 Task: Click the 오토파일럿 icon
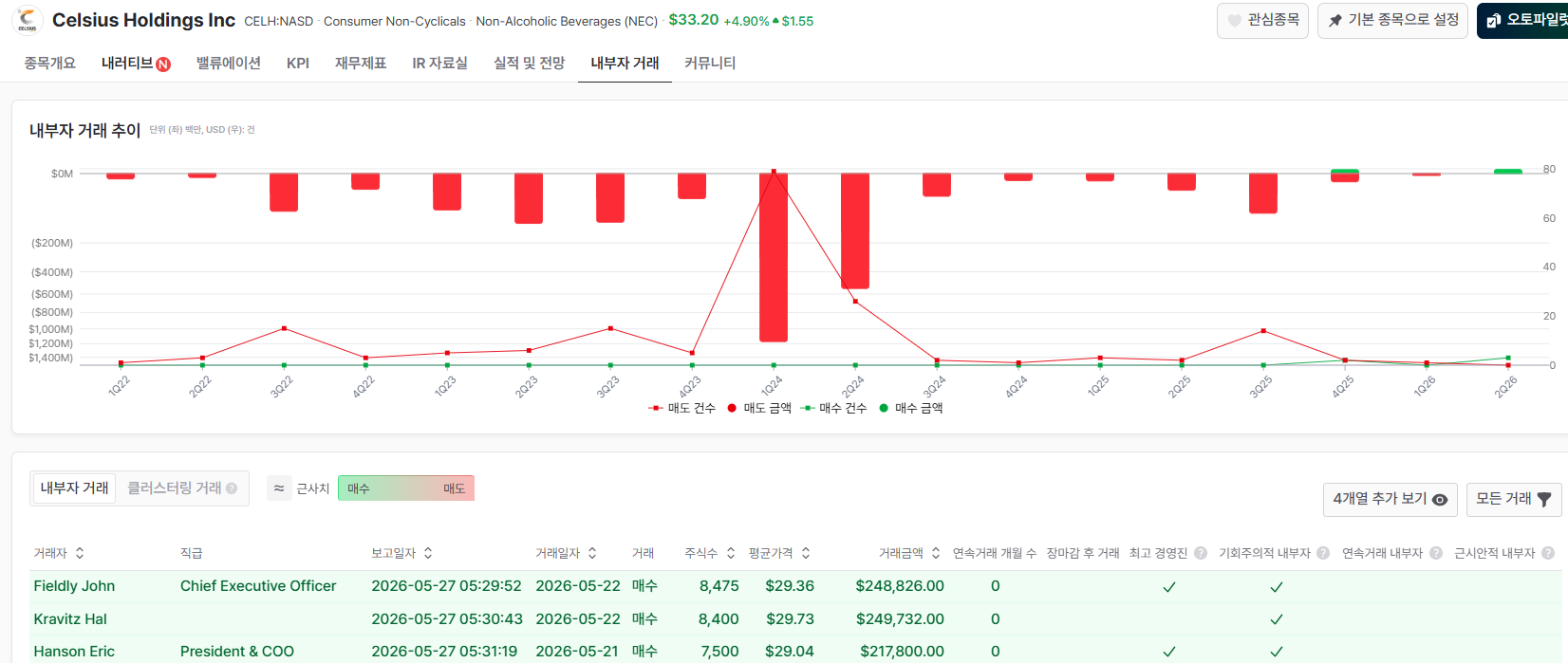(1494, 21)
